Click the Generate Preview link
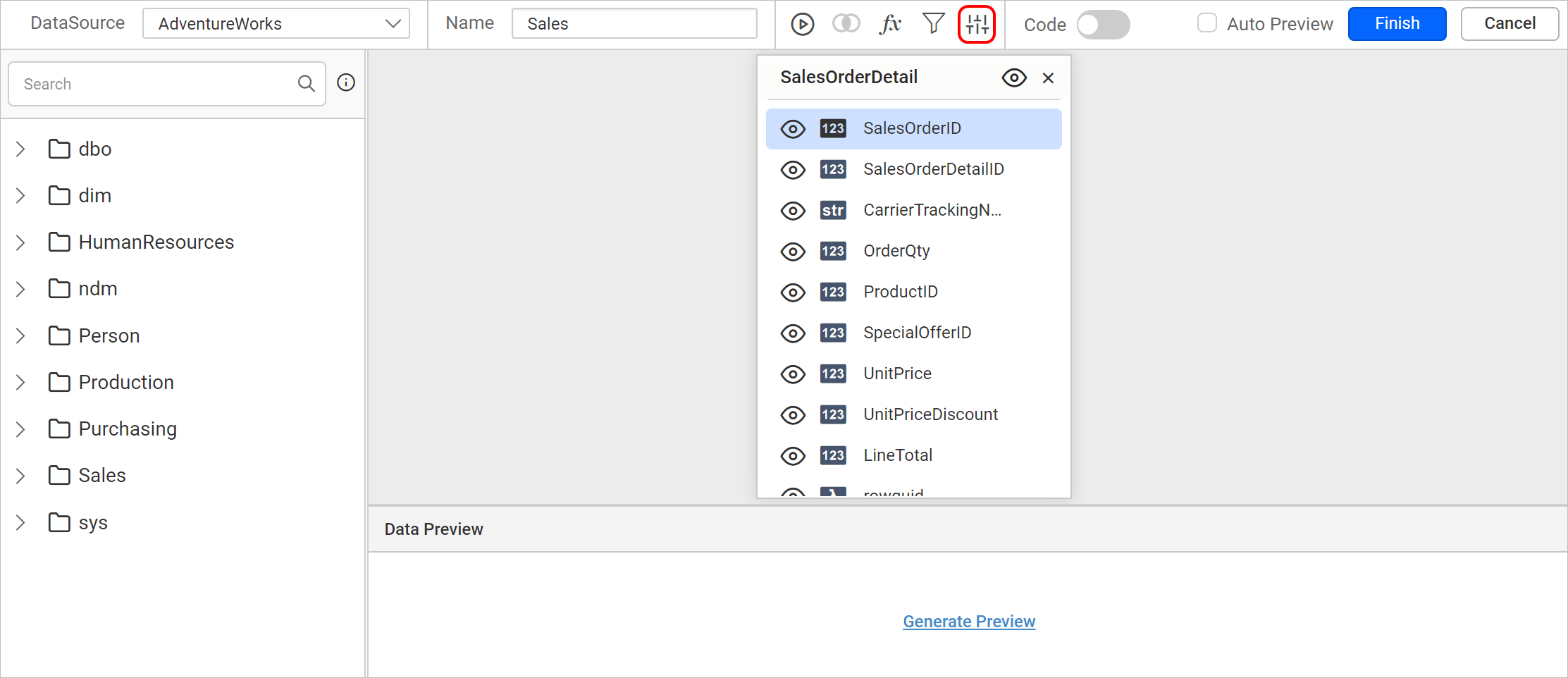This screenshot has height=678, width=1568. (969, 622)
